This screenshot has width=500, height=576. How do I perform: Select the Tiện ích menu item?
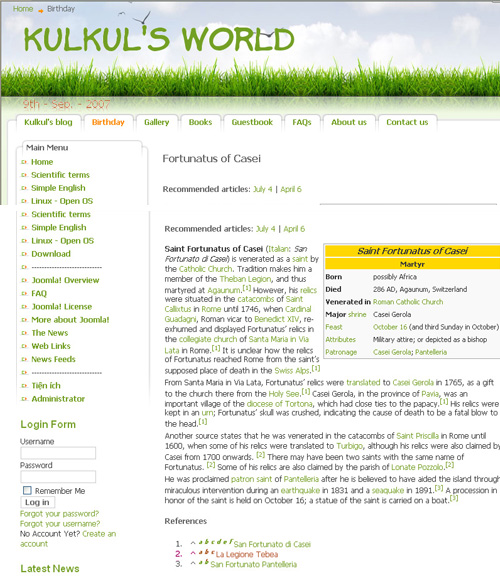coord(46,386)
